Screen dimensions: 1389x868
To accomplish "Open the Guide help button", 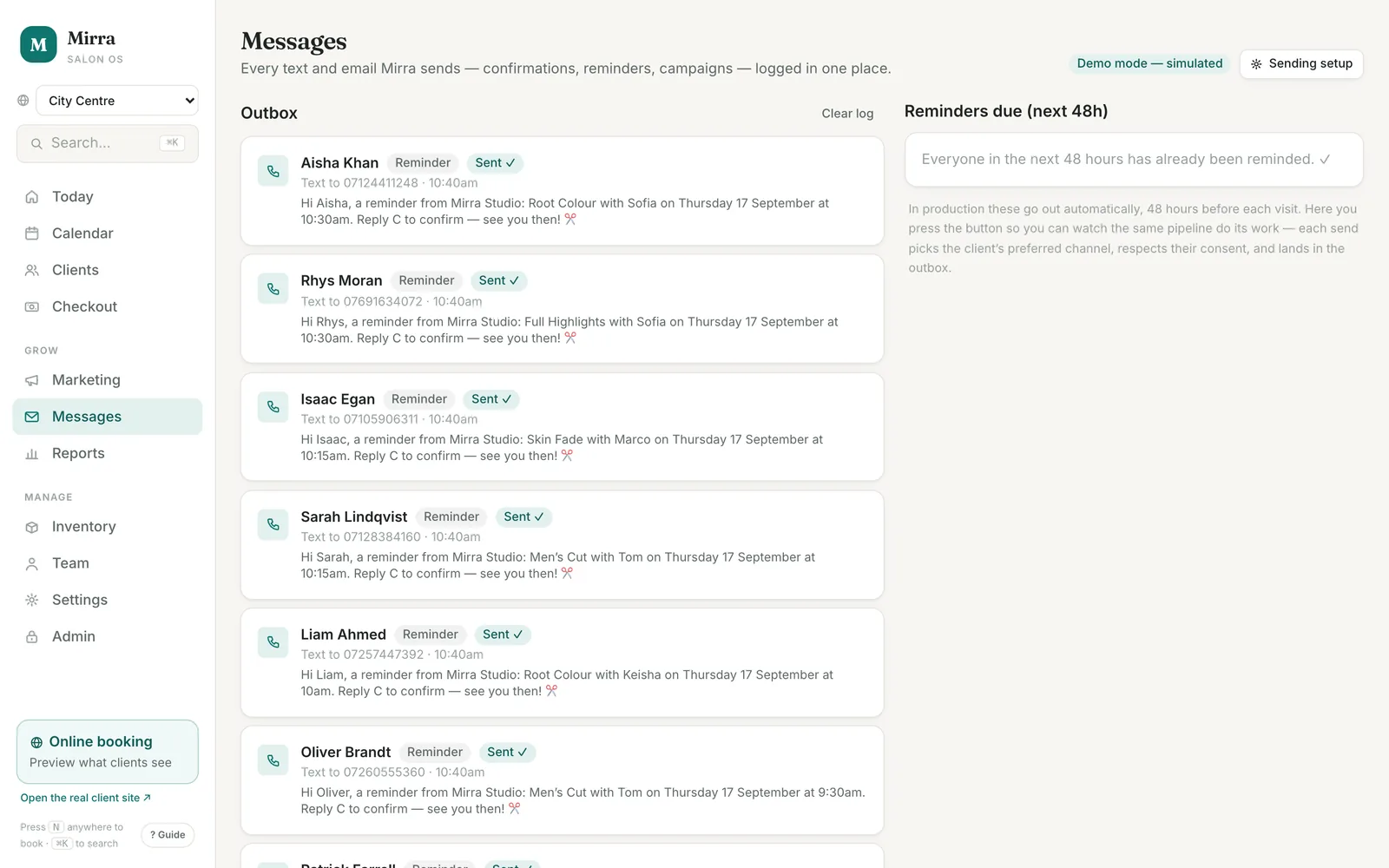I will pos(168,835).
